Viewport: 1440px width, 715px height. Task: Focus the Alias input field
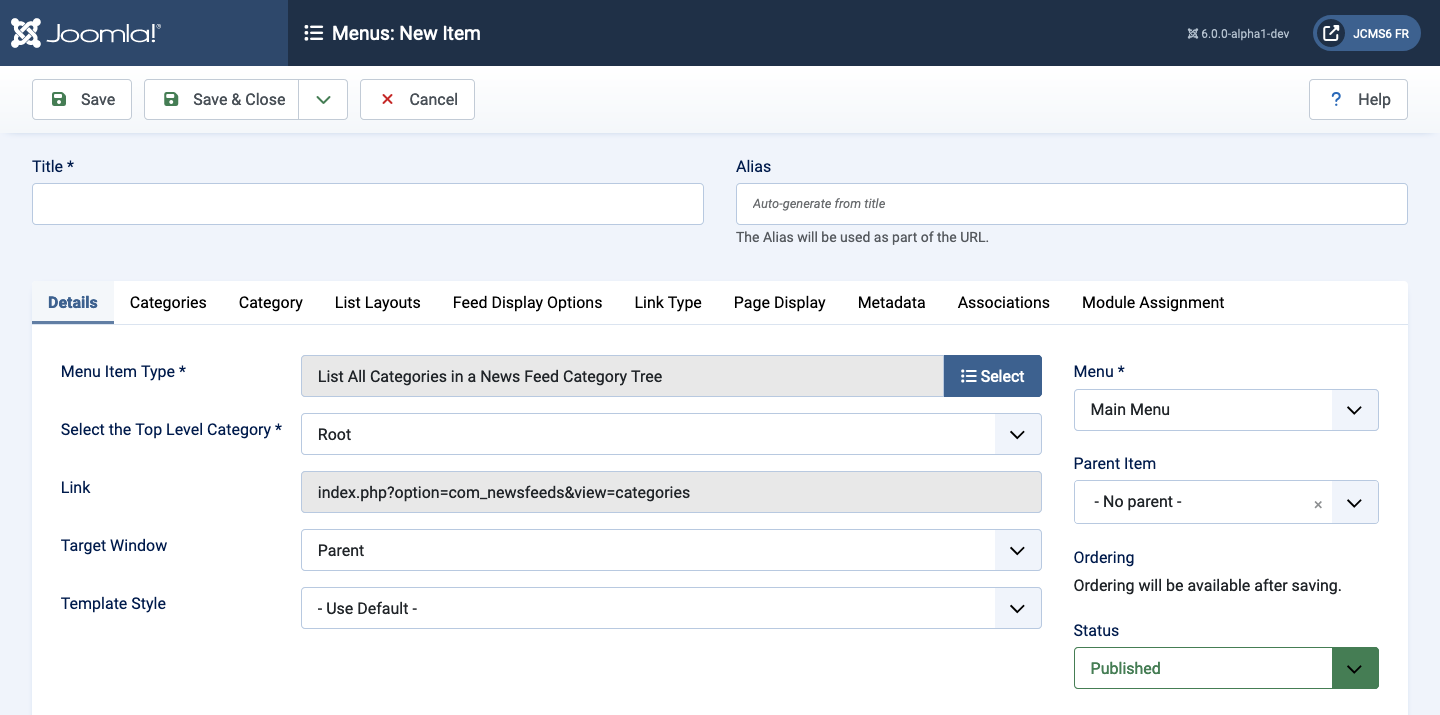1072,204
